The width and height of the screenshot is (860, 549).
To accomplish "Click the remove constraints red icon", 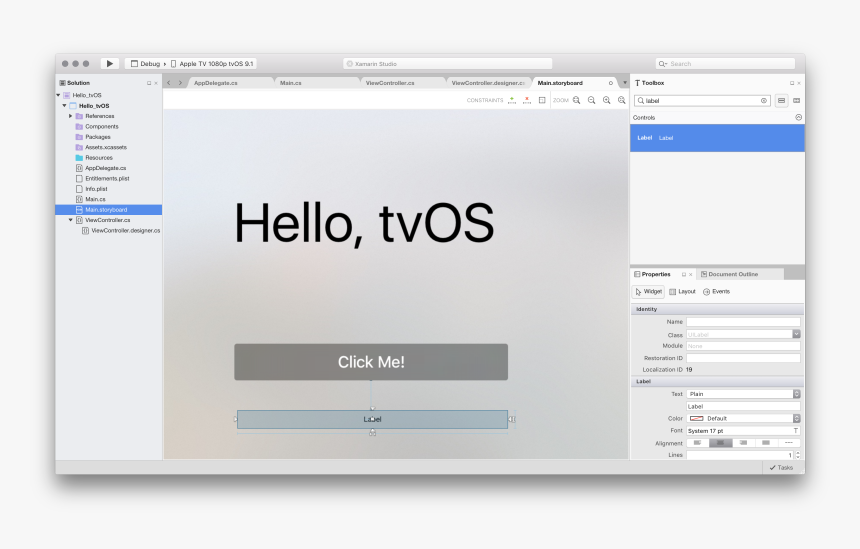I will point(527,100).
